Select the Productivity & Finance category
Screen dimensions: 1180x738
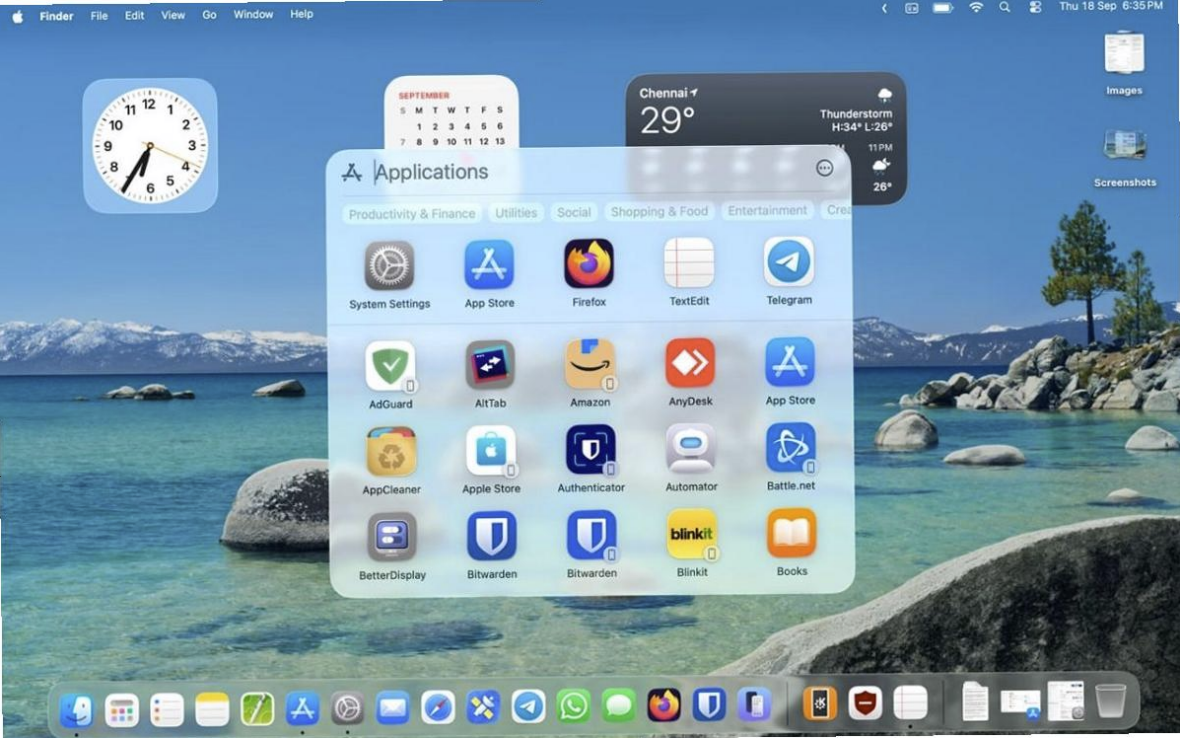tap(412, 214)
